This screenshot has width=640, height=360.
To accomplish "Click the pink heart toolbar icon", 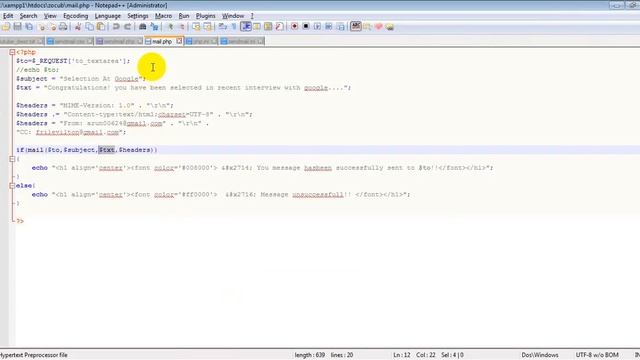I will (x=378, y=27).
